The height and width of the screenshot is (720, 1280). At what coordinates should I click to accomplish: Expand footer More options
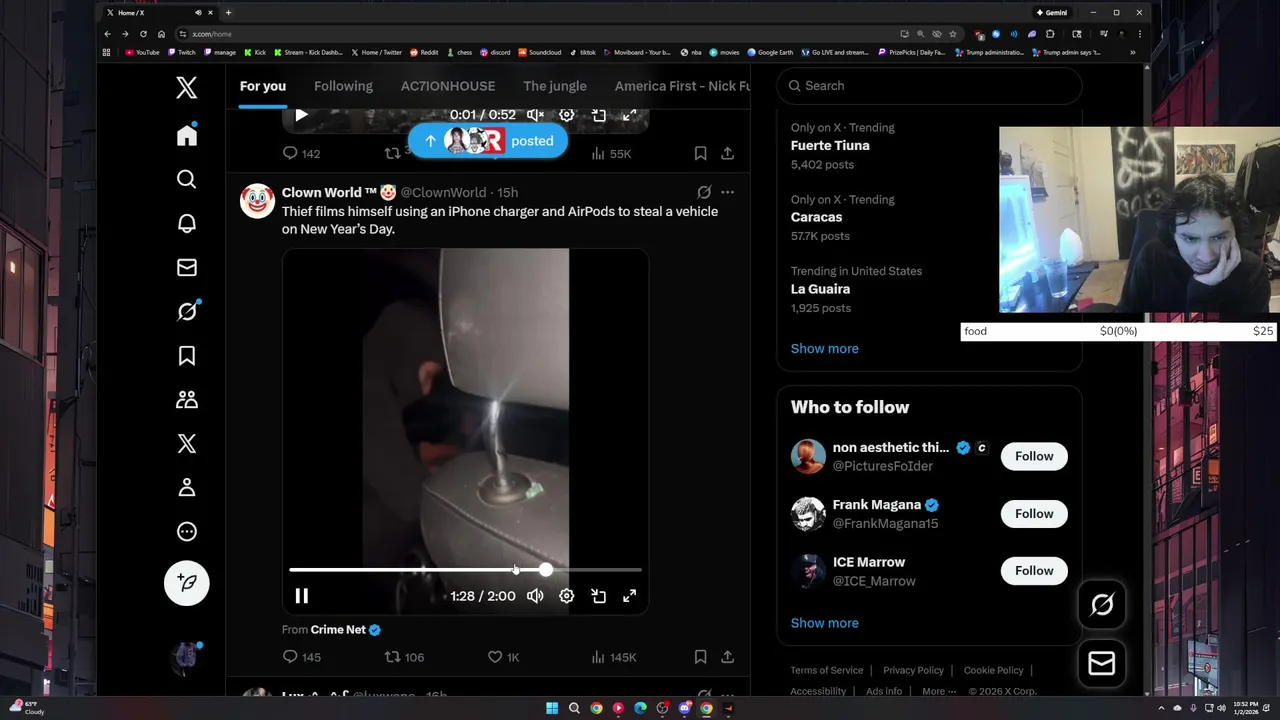(x=937, y=691)
